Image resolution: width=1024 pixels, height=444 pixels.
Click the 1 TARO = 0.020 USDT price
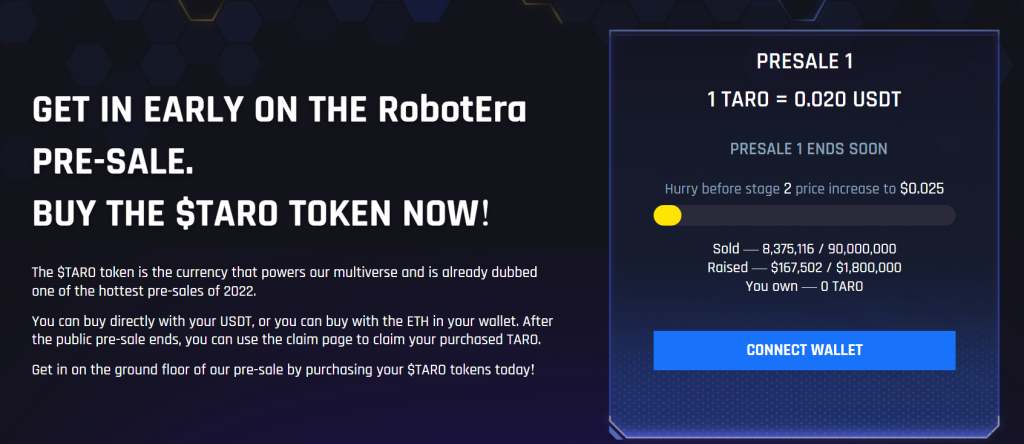click(805, 100)
